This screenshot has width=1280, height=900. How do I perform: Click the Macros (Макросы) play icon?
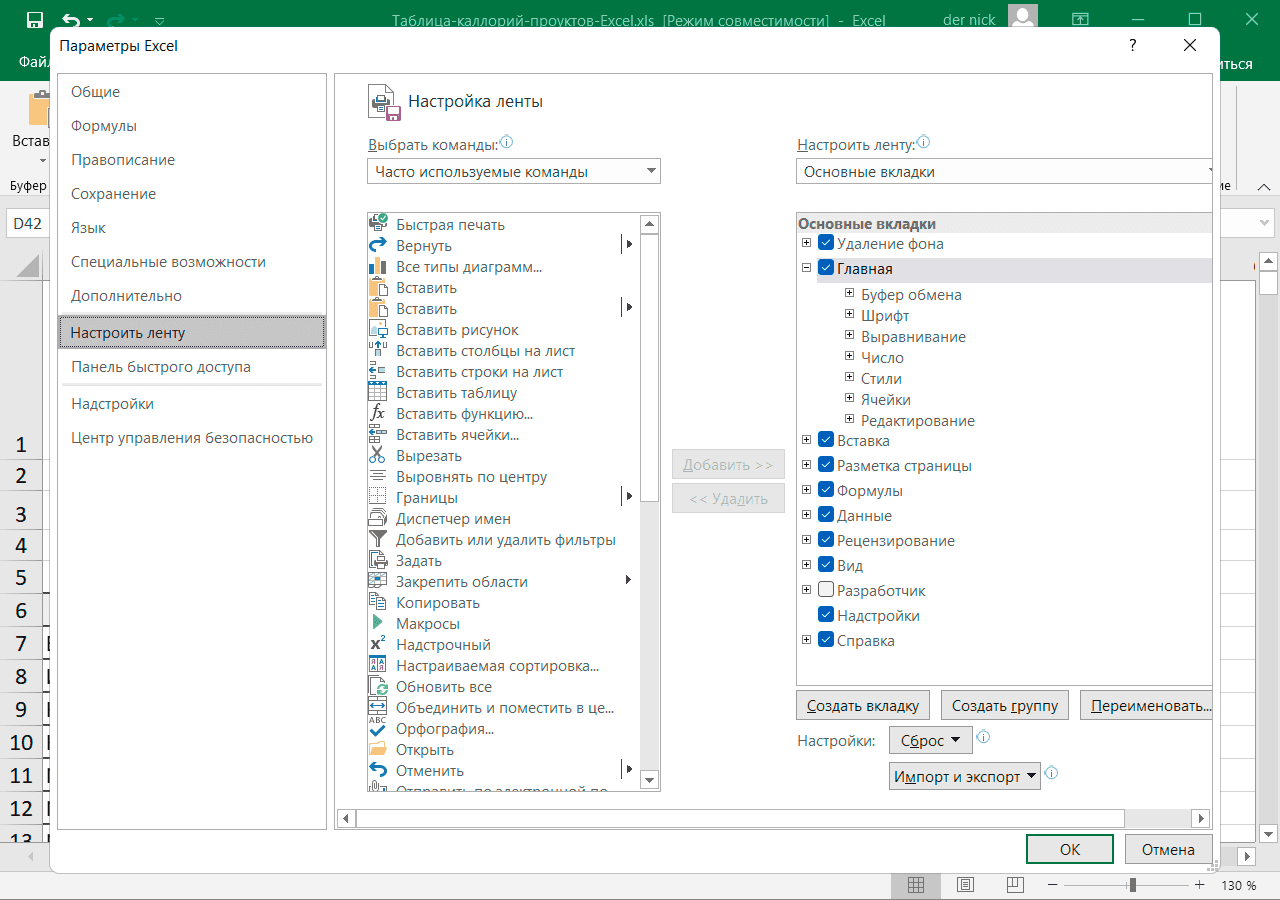[378, 623]
